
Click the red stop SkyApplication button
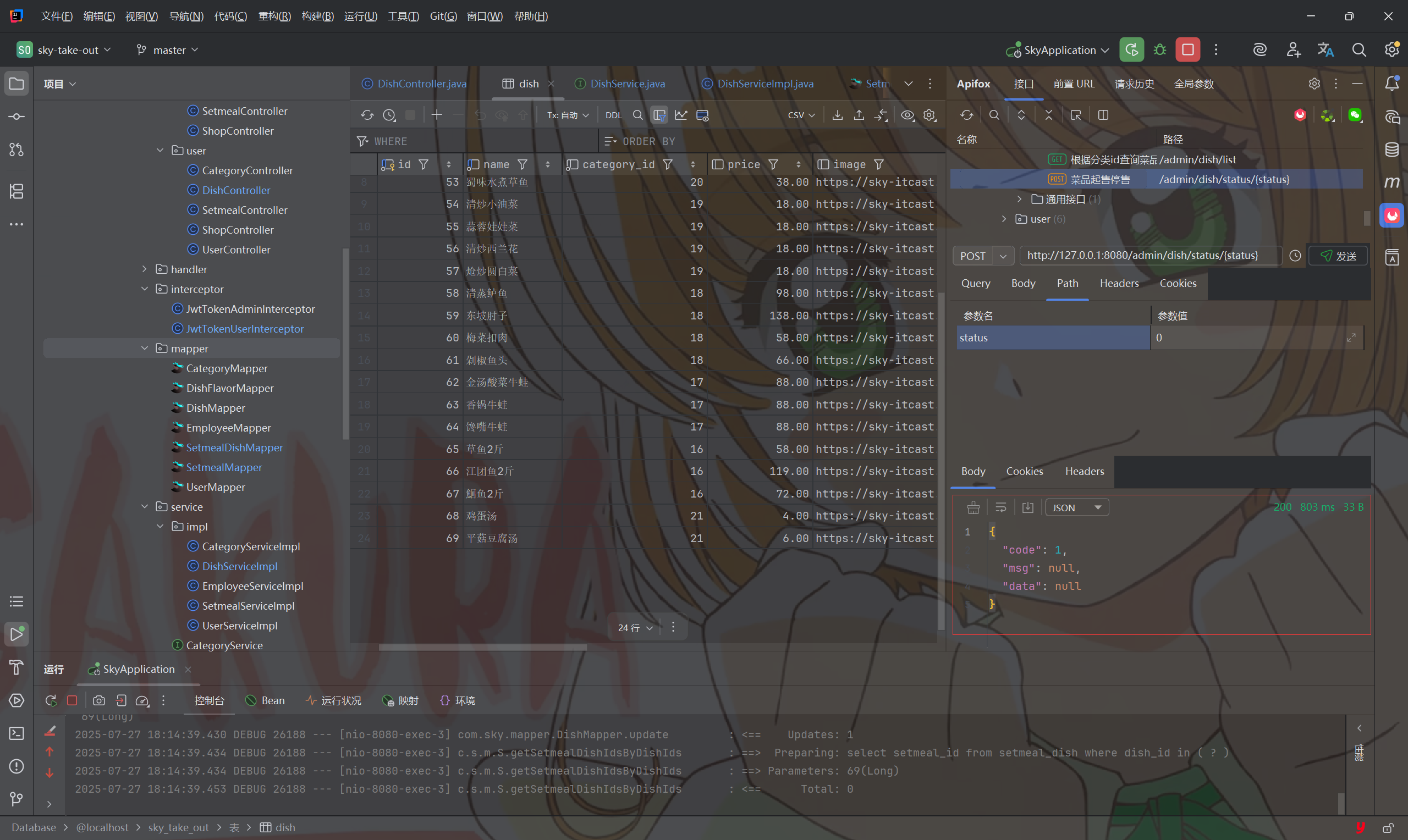1187,50
